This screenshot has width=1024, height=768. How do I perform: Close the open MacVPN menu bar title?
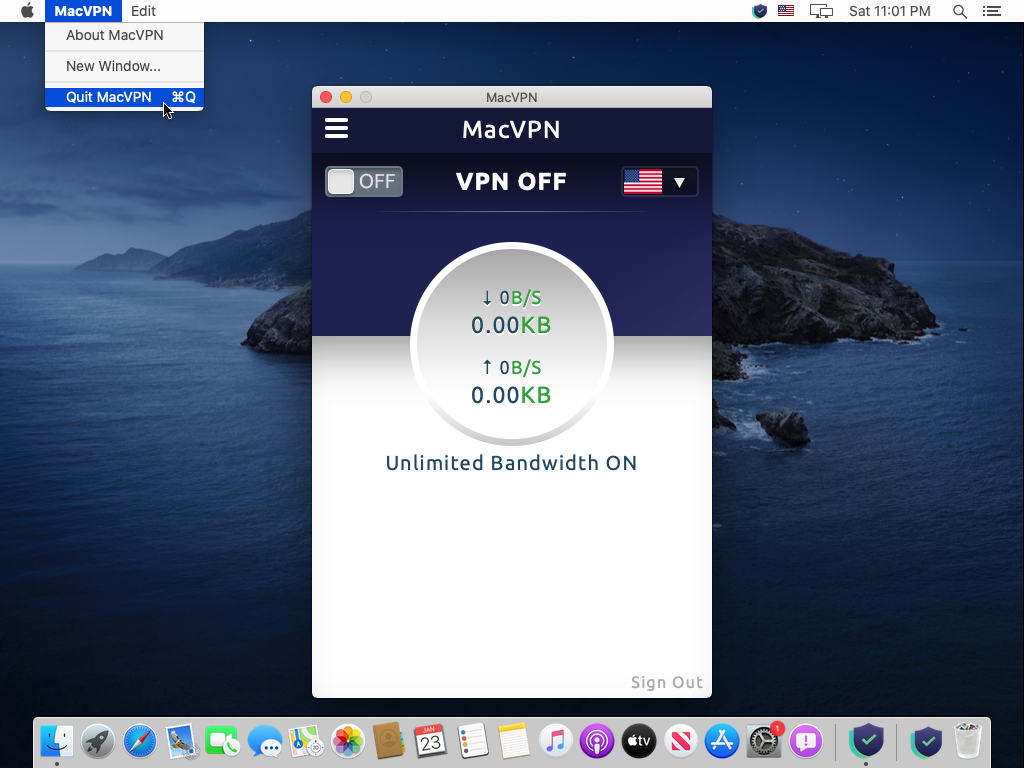(83, 11)
